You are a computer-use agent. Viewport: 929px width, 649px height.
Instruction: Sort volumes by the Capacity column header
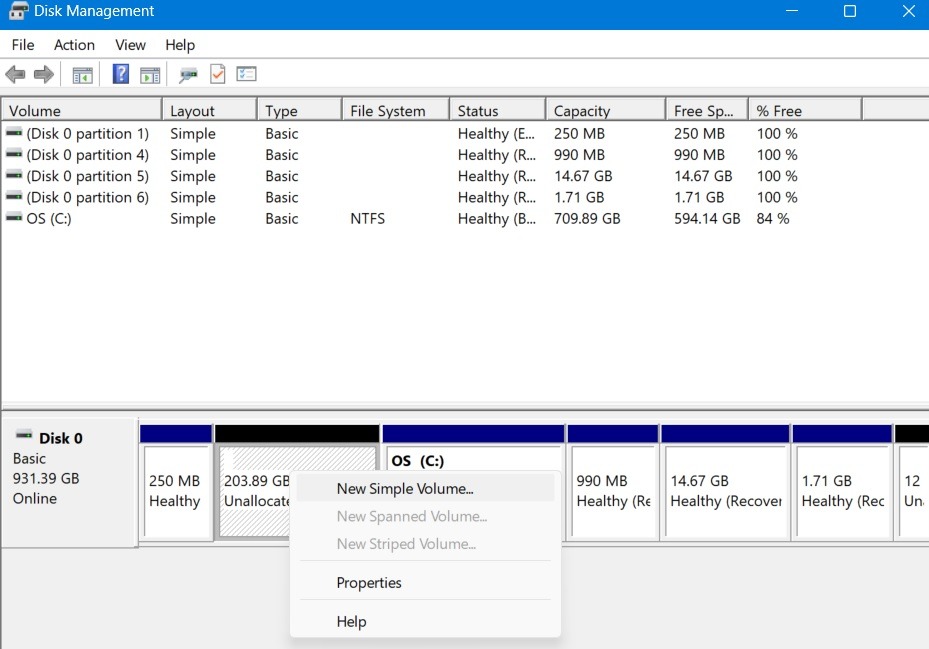pyautogui.click(x=604, y=108)
